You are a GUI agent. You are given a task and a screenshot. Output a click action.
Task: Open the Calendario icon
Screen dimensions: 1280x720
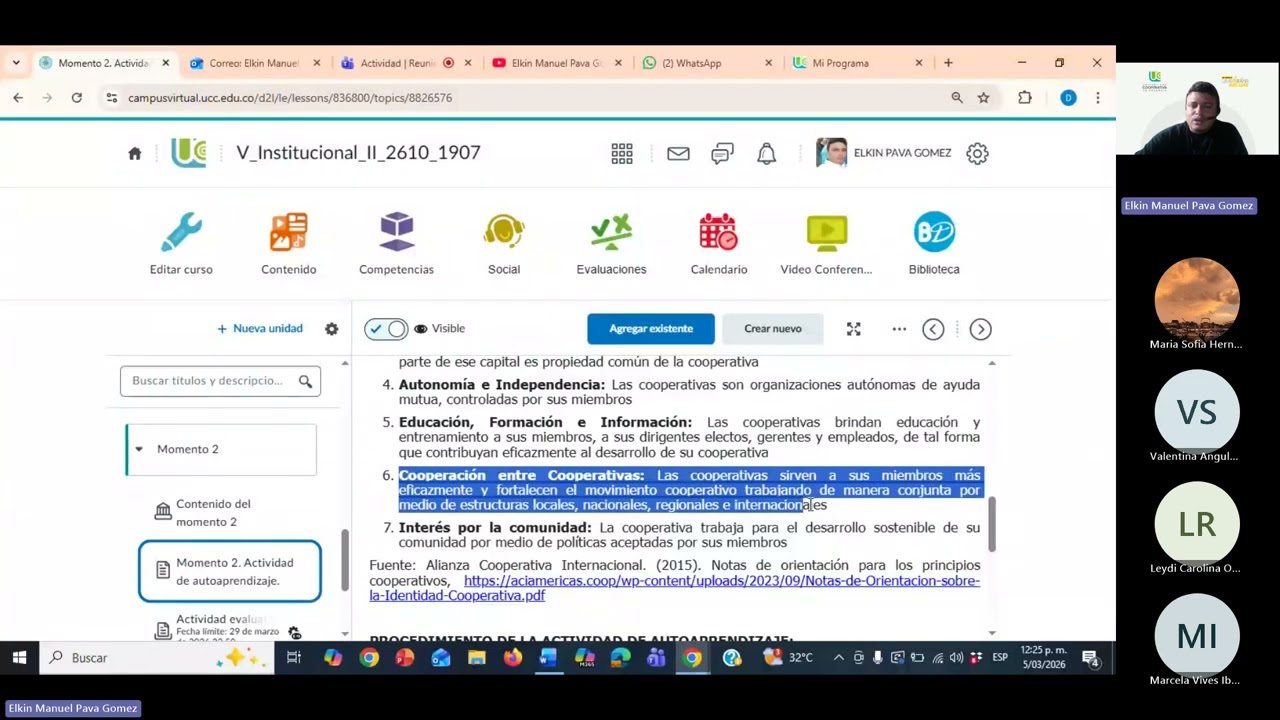[718, 232]
